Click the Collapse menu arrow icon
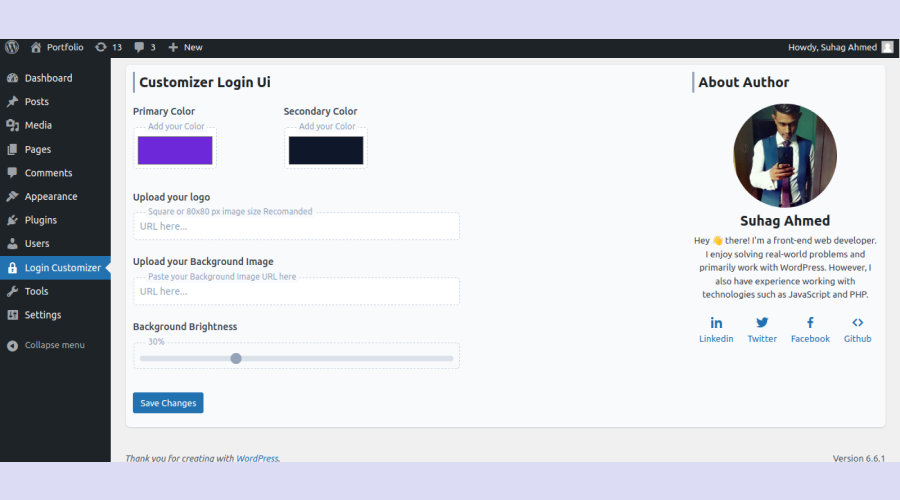The image size is (900, 500). (12, 345)
